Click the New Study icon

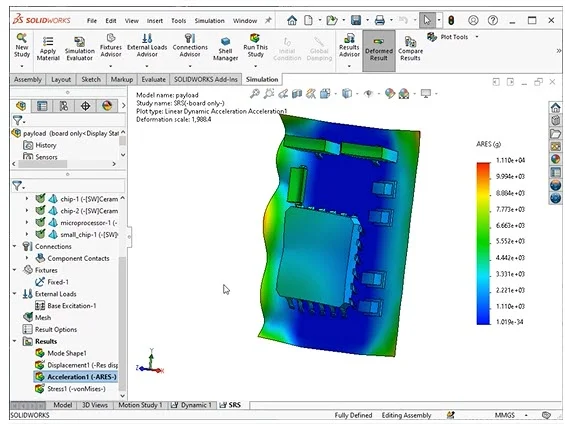click(x=22, y=46)
